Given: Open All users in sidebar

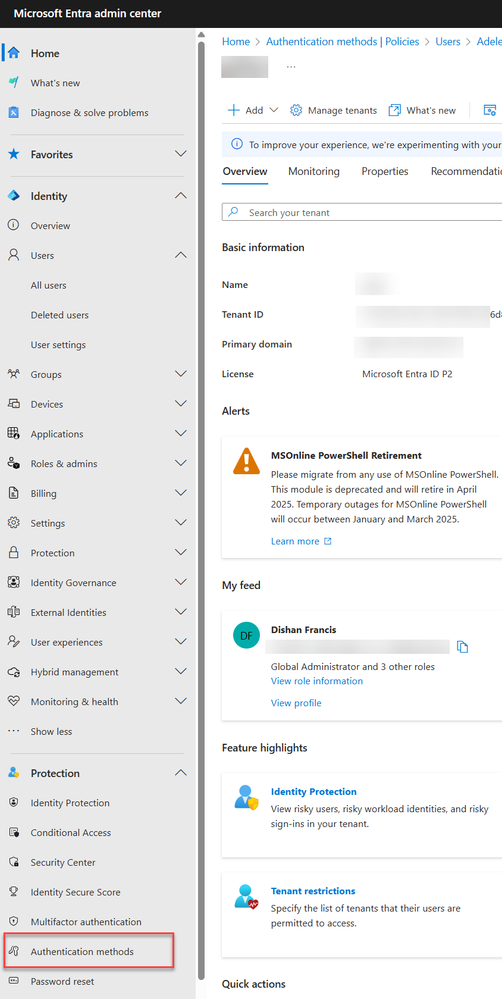Looking at the screenshot, I should 48,285.
